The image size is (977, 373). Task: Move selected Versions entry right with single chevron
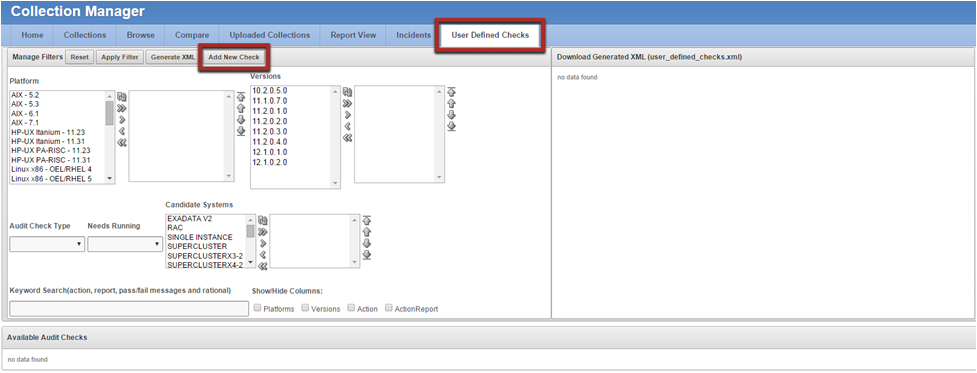click(x=348, y=115)
